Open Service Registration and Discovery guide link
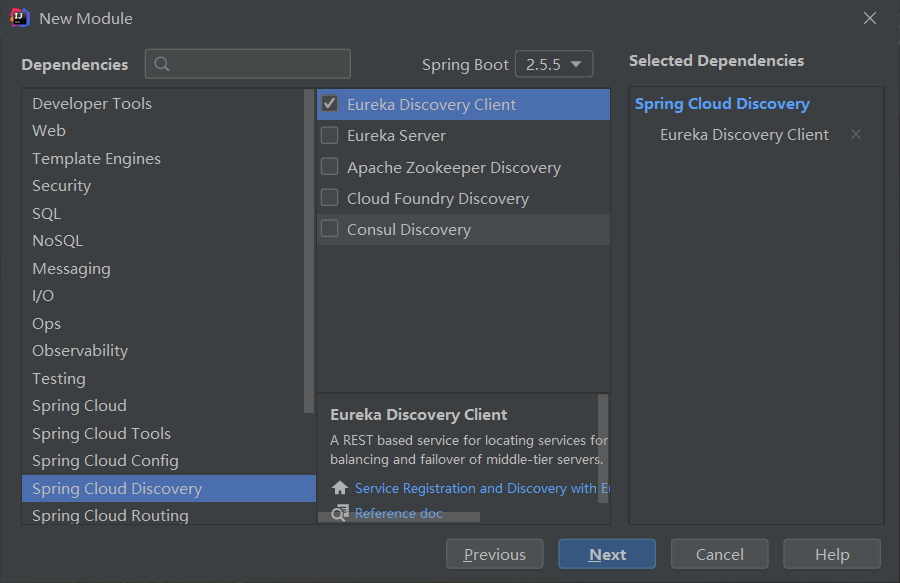The image size is (900, 583). point(482,488)
